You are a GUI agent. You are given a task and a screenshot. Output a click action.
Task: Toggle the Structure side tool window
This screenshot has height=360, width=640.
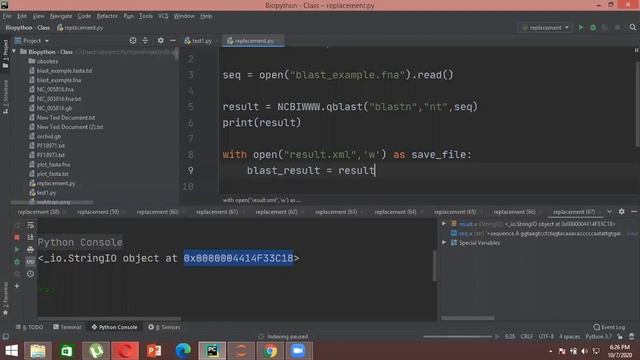5,97
